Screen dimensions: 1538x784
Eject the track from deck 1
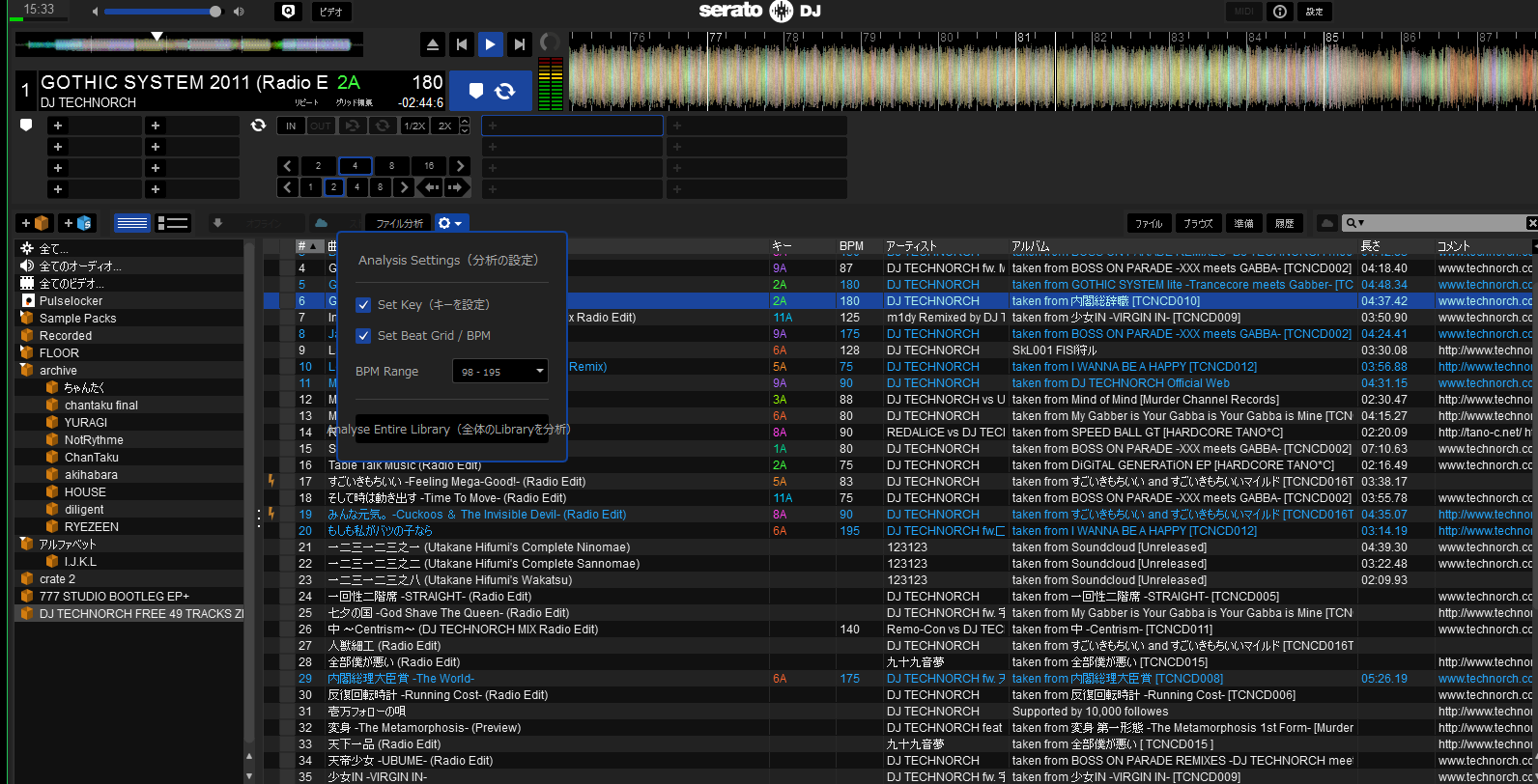pyautogui.click(x=433, y=44)
